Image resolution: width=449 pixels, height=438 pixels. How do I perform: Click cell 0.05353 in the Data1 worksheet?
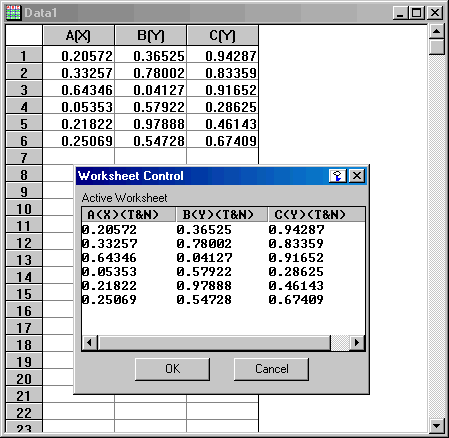tap(79, 106)
